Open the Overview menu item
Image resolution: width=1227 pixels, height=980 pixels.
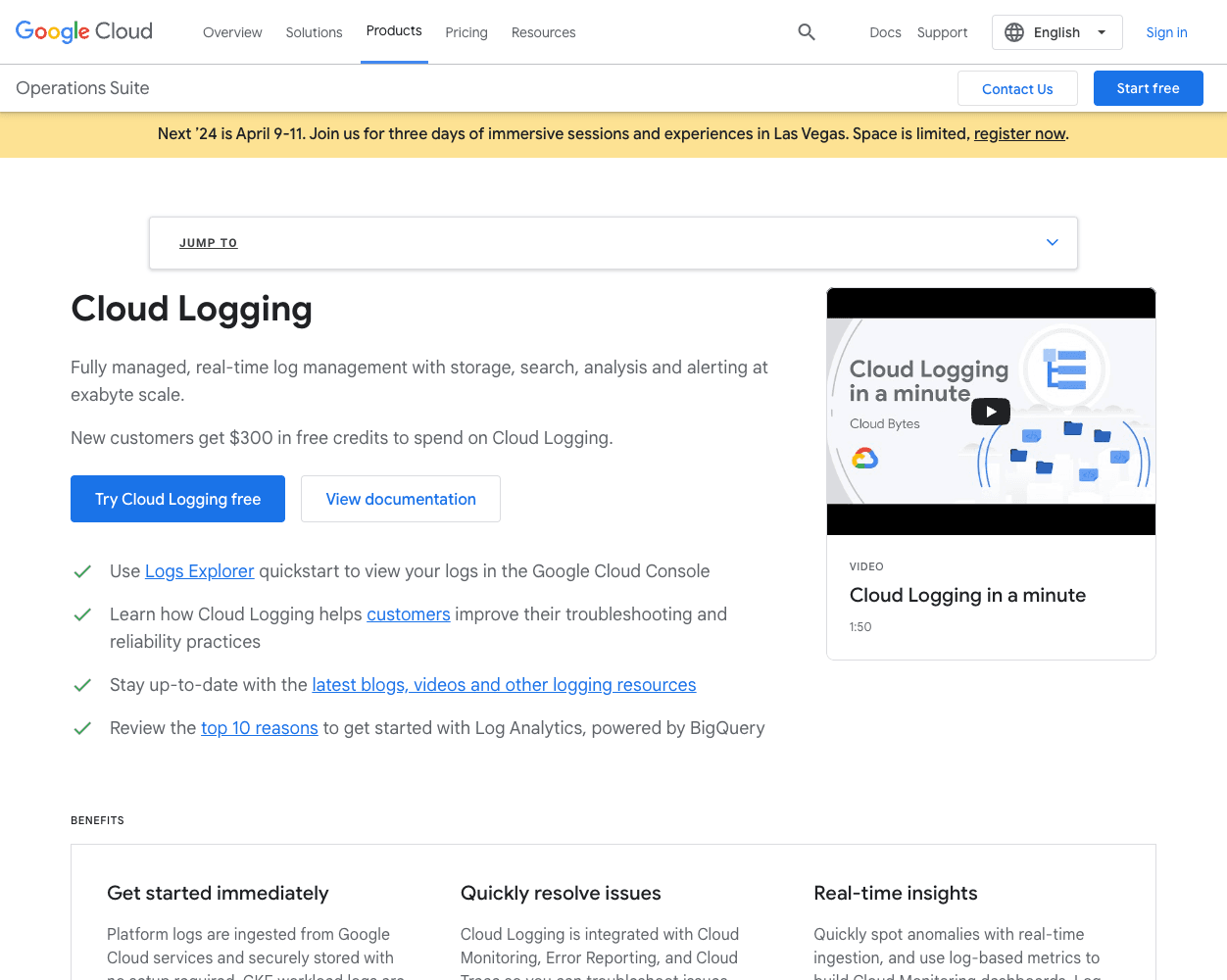pyautogui.click(x=232, y=32)
